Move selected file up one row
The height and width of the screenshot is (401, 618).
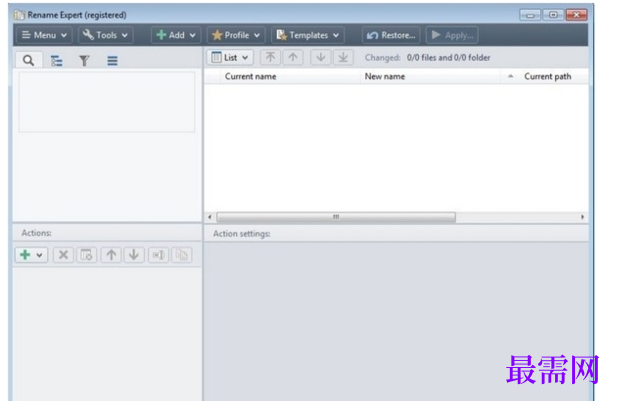pyautogui.click(x=292, y=58)
